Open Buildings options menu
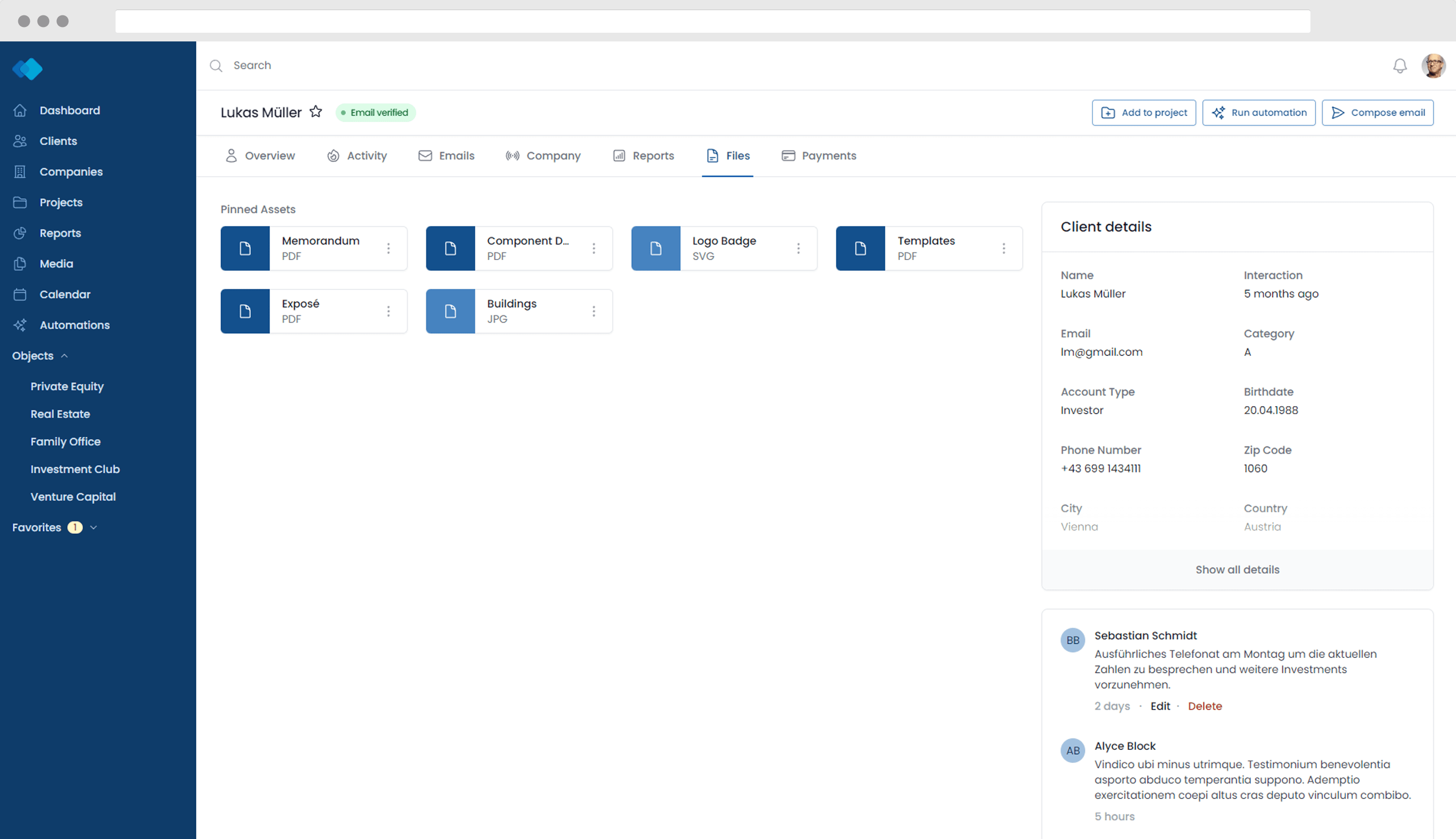 (594, 311)
